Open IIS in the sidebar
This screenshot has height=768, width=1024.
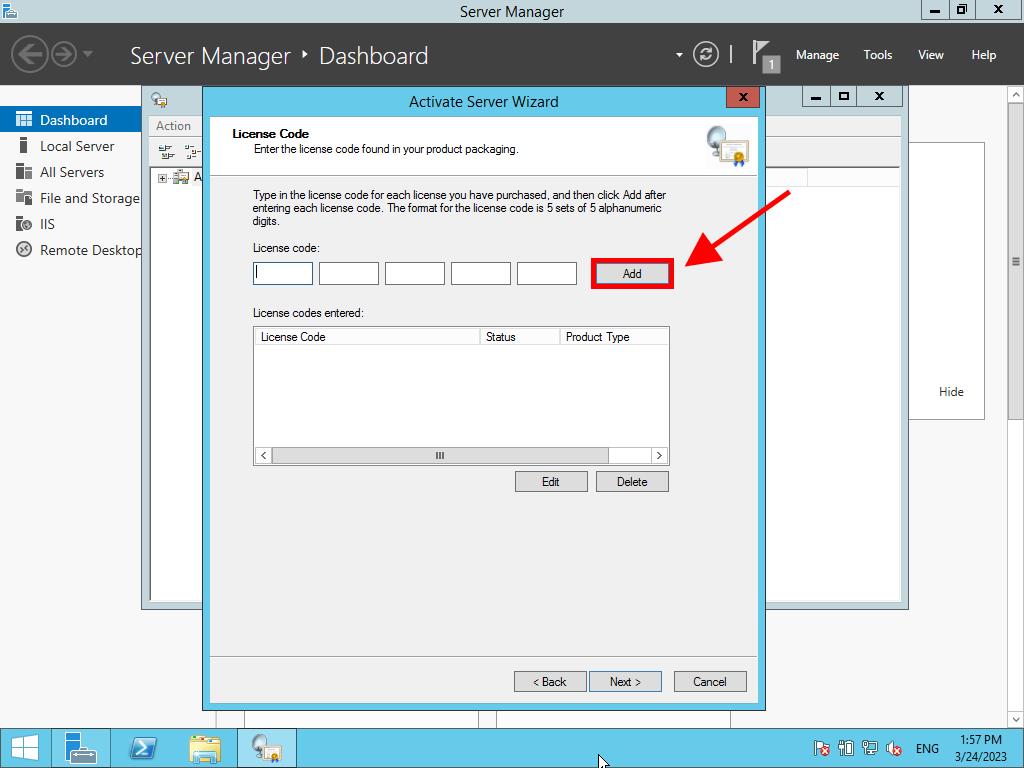click(x=71, y=224)
